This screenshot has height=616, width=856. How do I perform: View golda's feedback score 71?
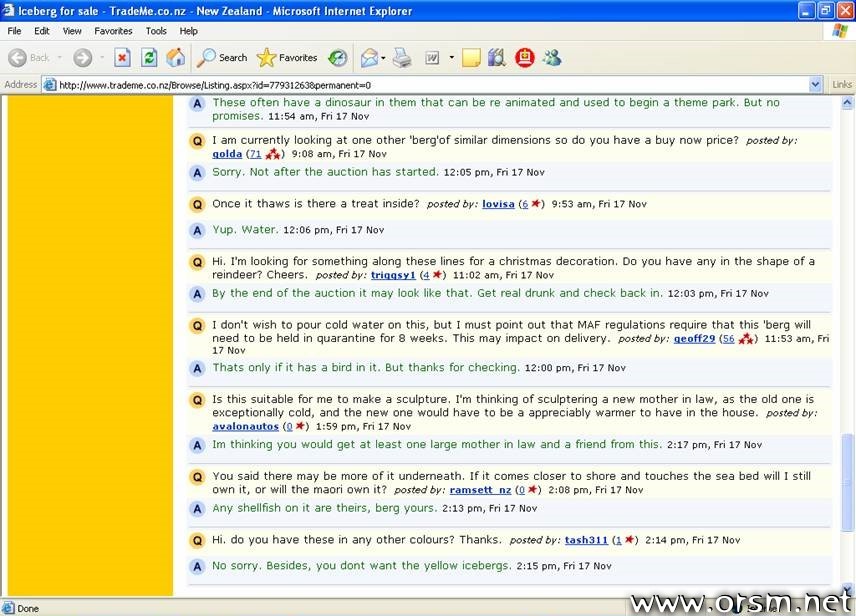point(255,154)
